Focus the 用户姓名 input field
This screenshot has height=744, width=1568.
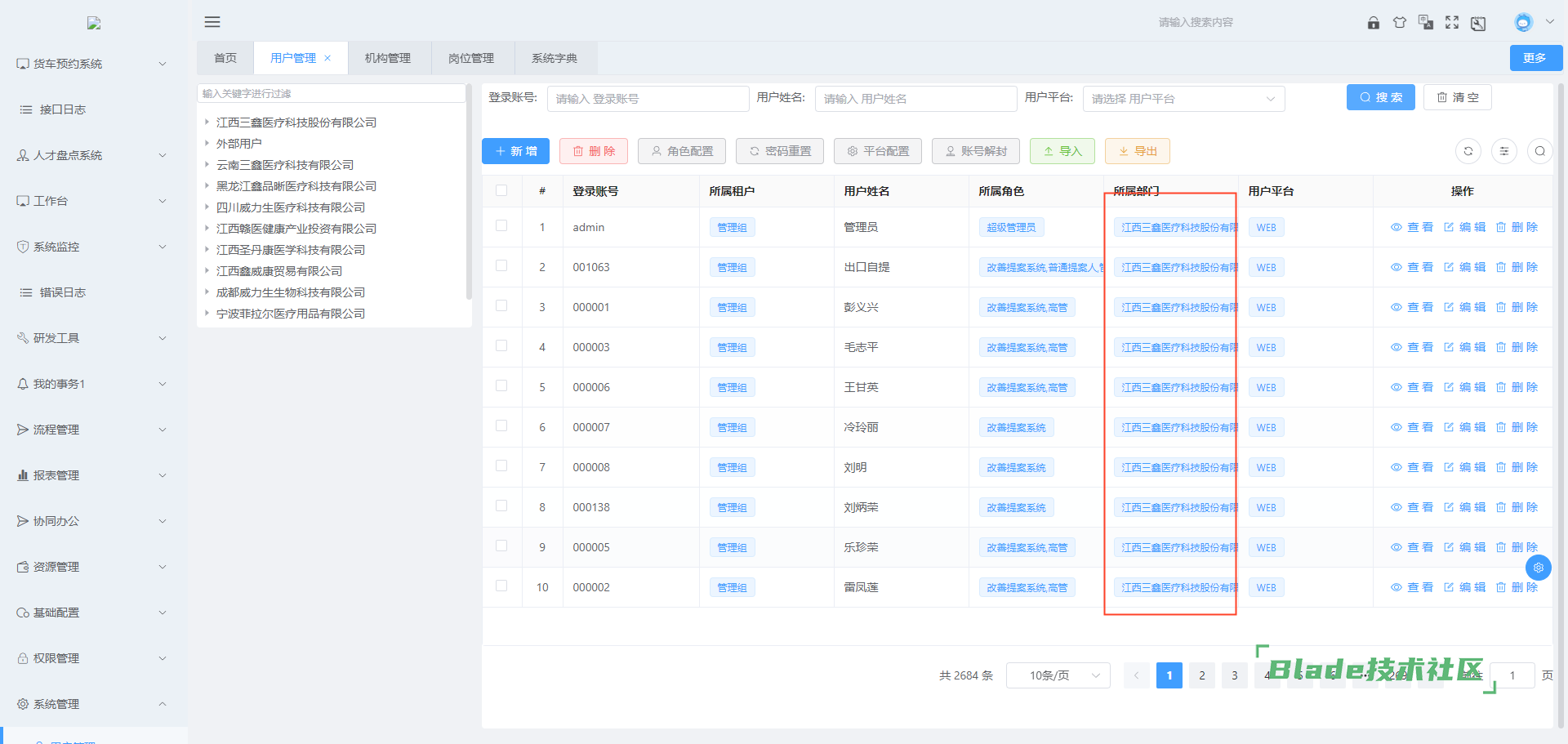pyautogui.click(x=915, y=99)
